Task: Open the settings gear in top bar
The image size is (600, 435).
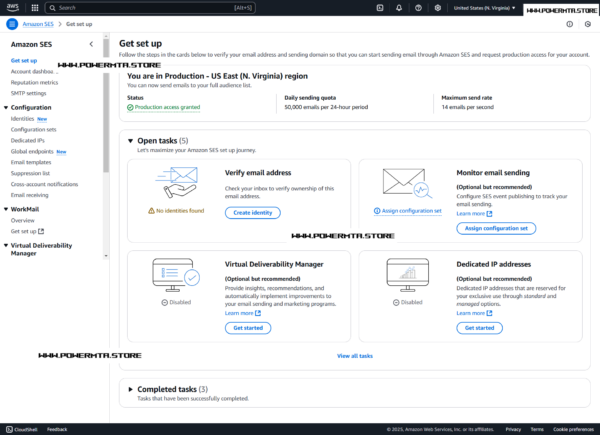Action: (438, 8)
